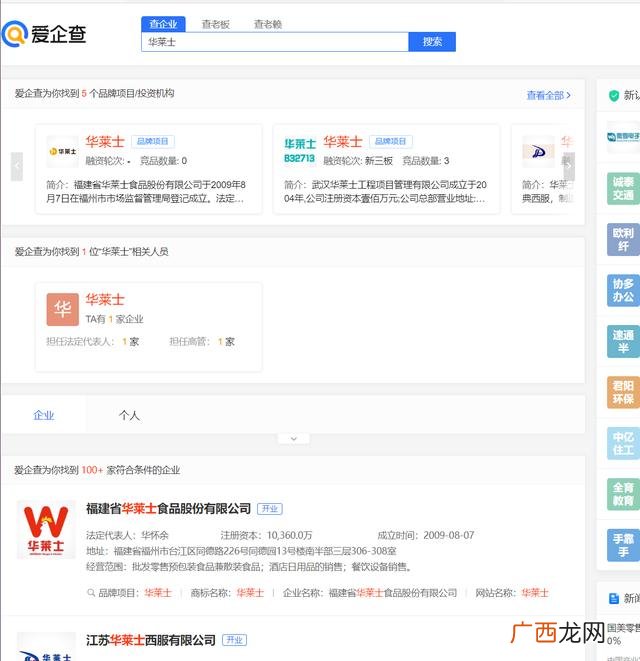Click the red W 华莱士 company logo
Screen dimensions: 640x661
pos(46,530)
